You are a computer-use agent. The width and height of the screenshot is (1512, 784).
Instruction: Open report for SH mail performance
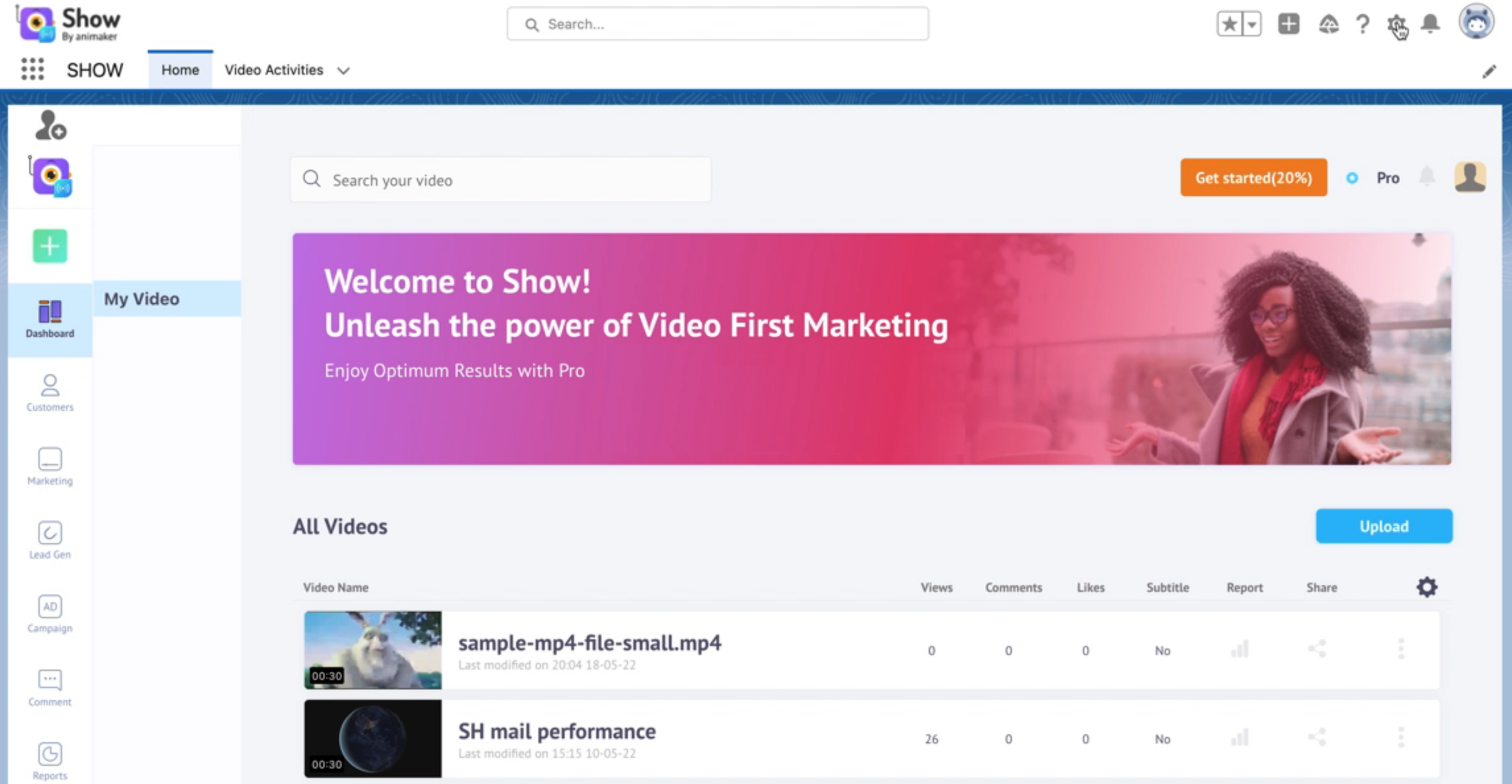[x=1240, y=738]
